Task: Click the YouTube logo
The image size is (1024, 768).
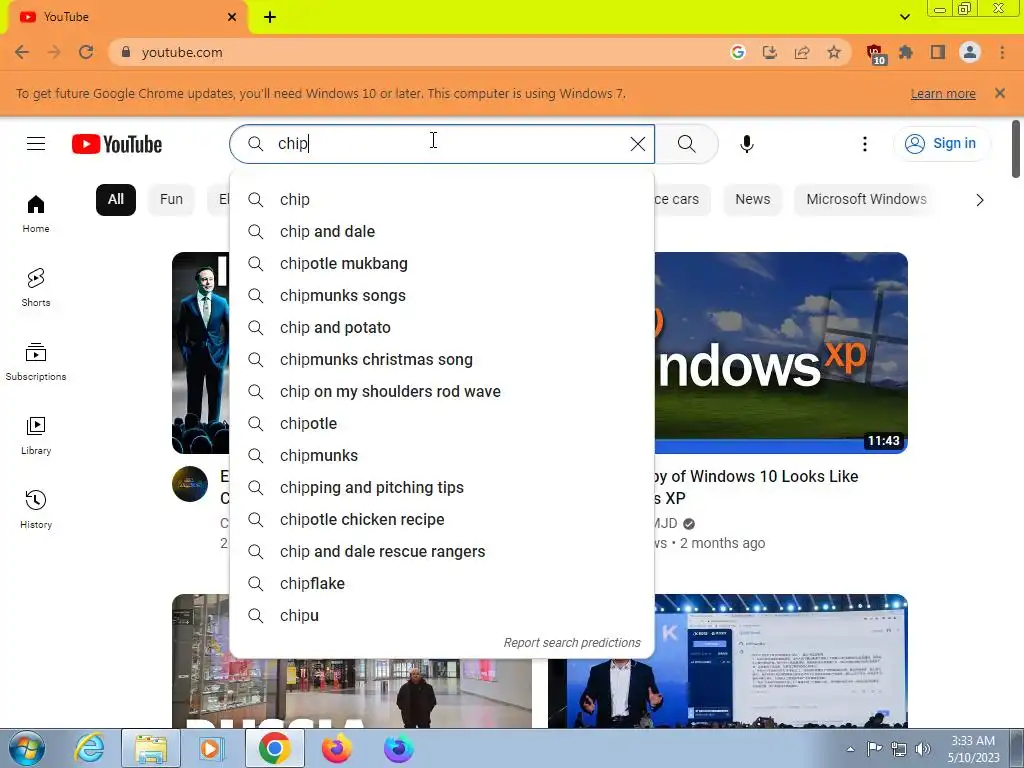Action: [x=117, y=144]
